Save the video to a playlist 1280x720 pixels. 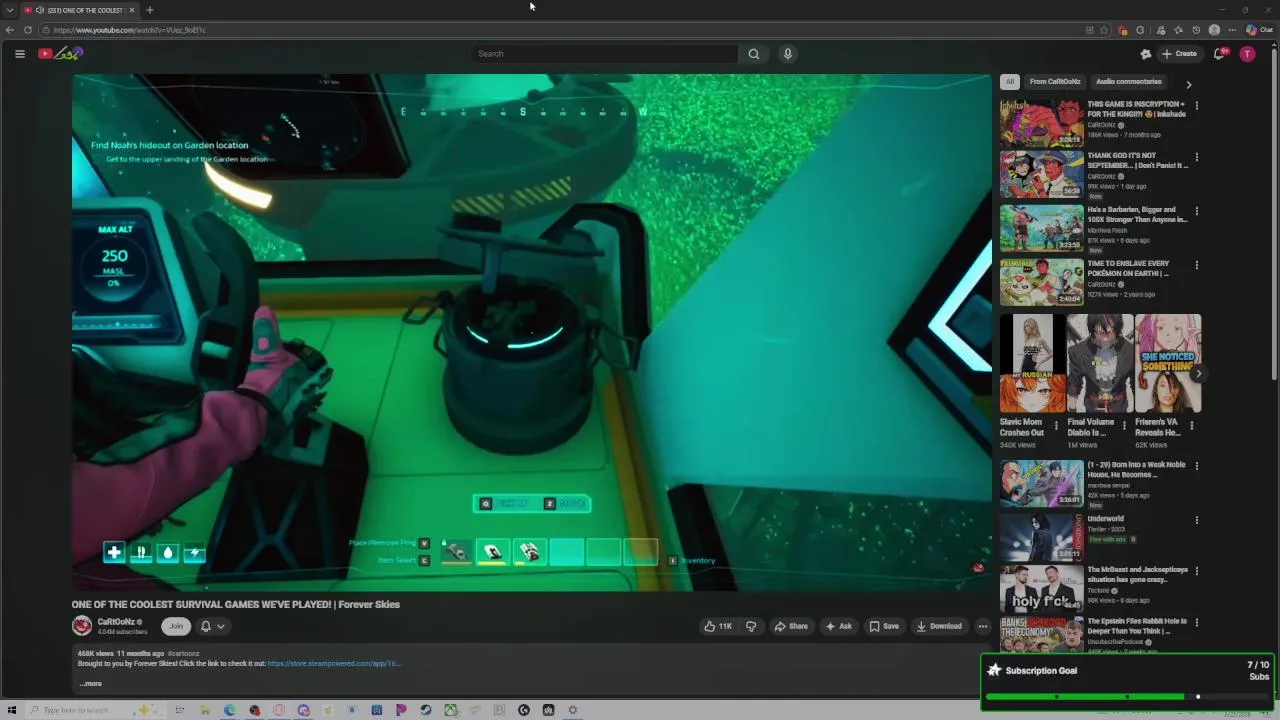(884, 626)
